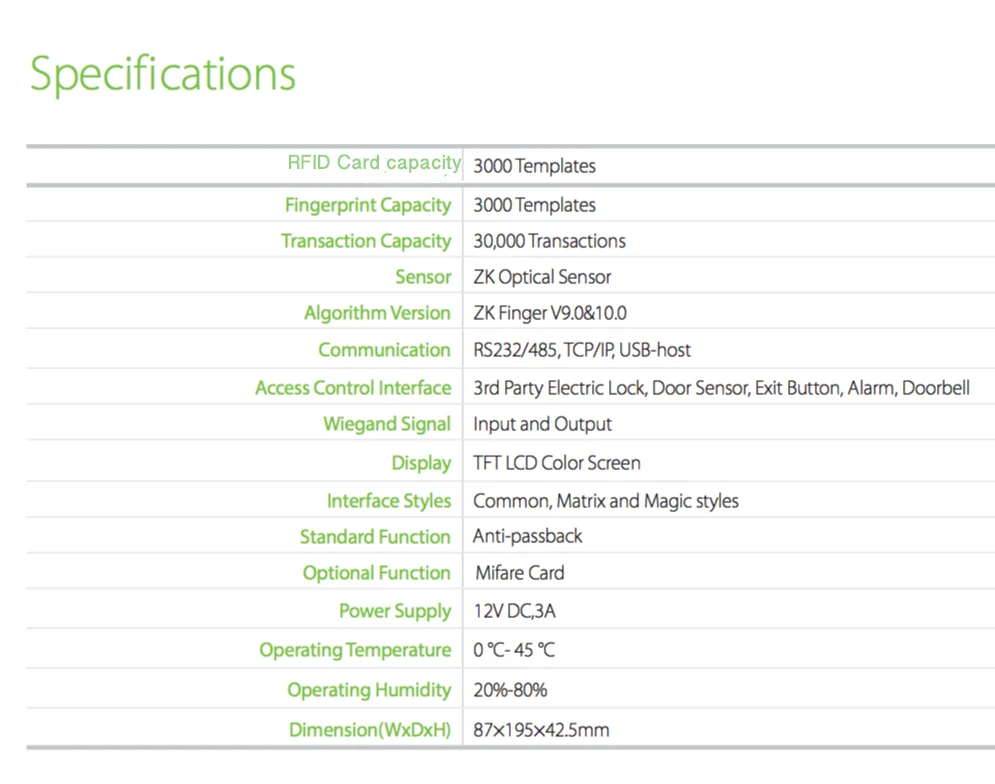995x784 pixels.
Task: Select the "Input and Output" value
Action: tap(543, 424)
